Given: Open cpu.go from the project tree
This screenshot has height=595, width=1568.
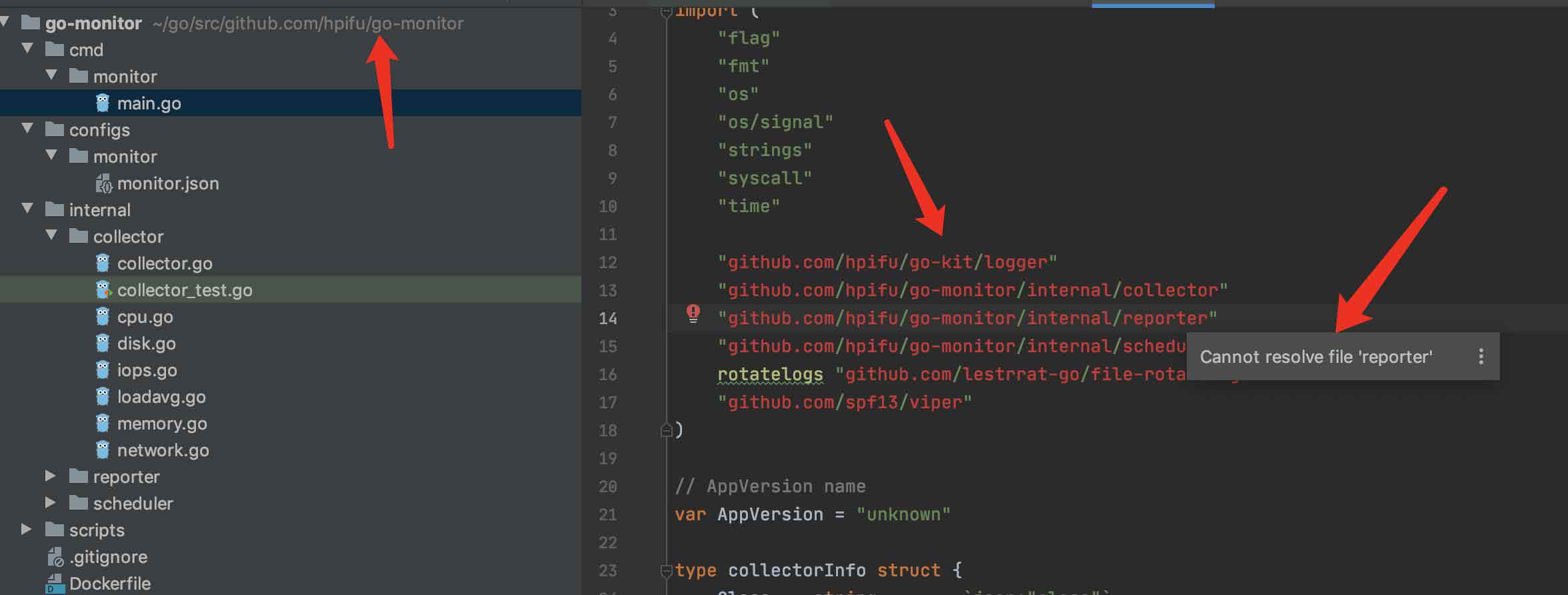Looking at the screenshot, I should tap(145, 317).
